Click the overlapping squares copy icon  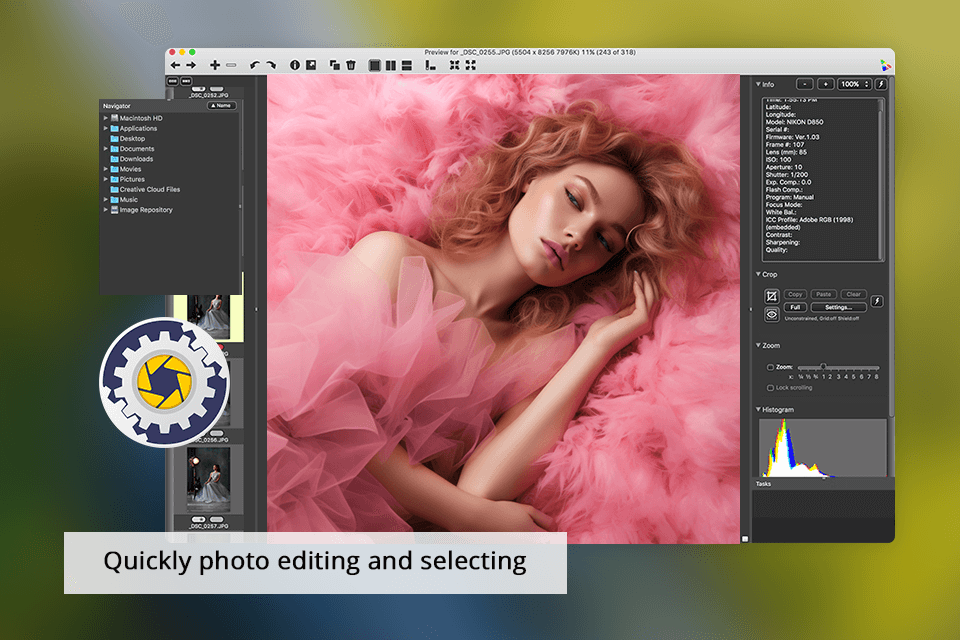(335, 65)
